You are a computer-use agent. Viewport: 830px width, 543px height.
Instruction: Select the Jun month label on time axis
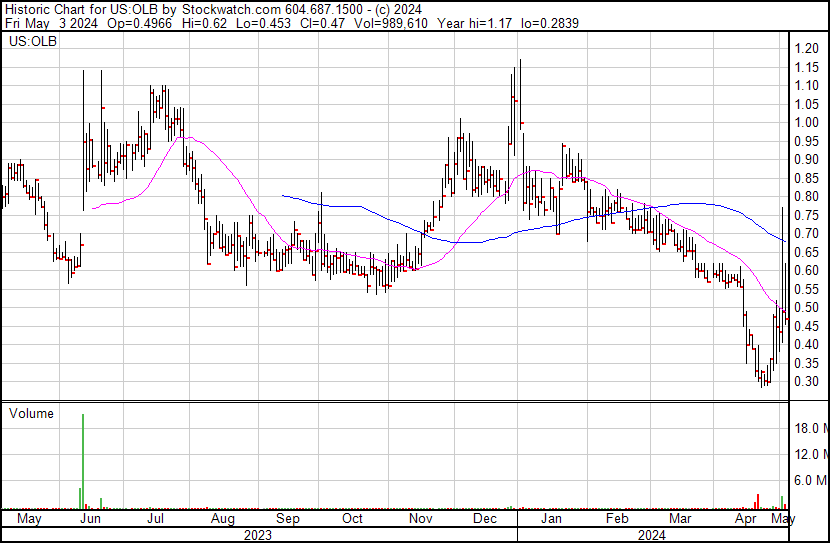pyautogui.click(x=90, y=519)
